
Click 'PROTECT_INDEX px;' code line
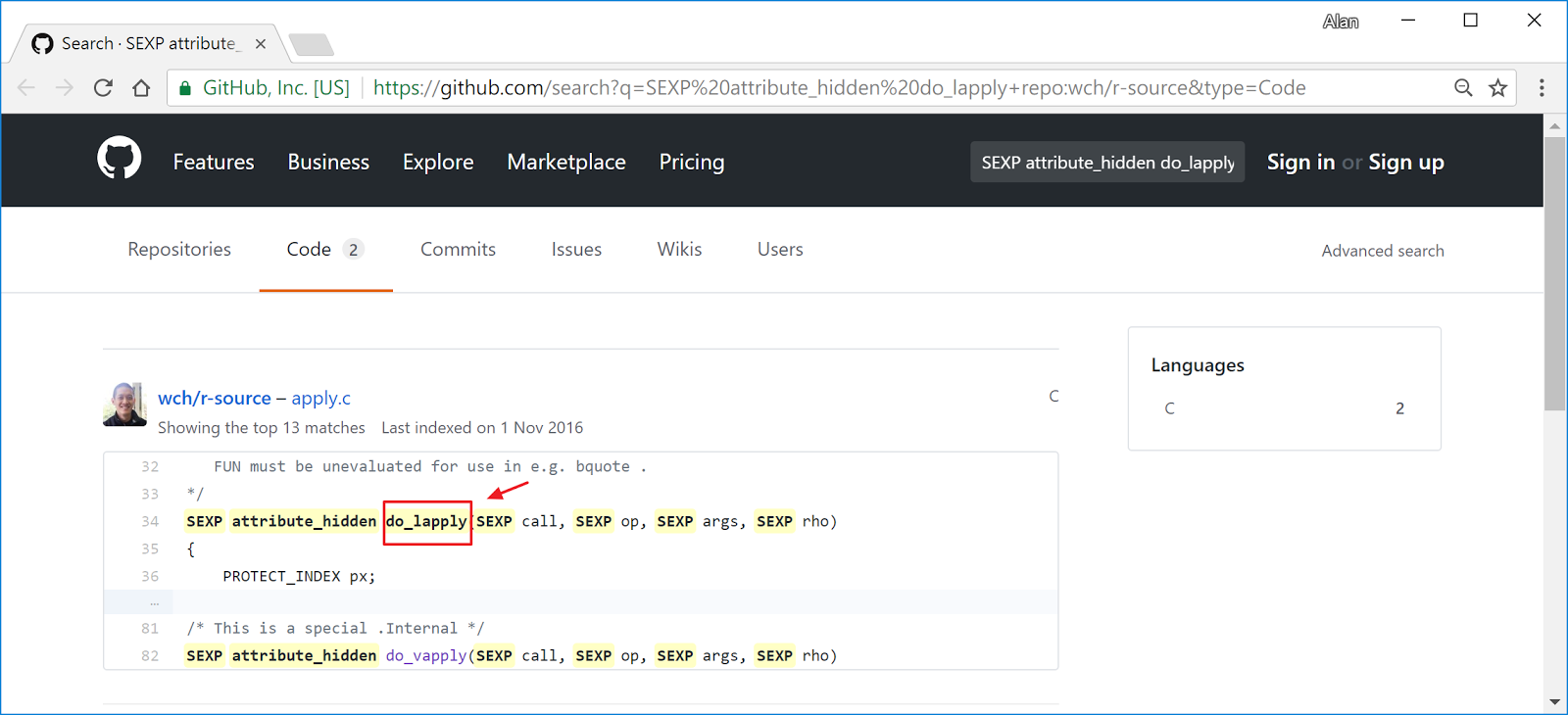pyautogui.click(x=299, y=576)
